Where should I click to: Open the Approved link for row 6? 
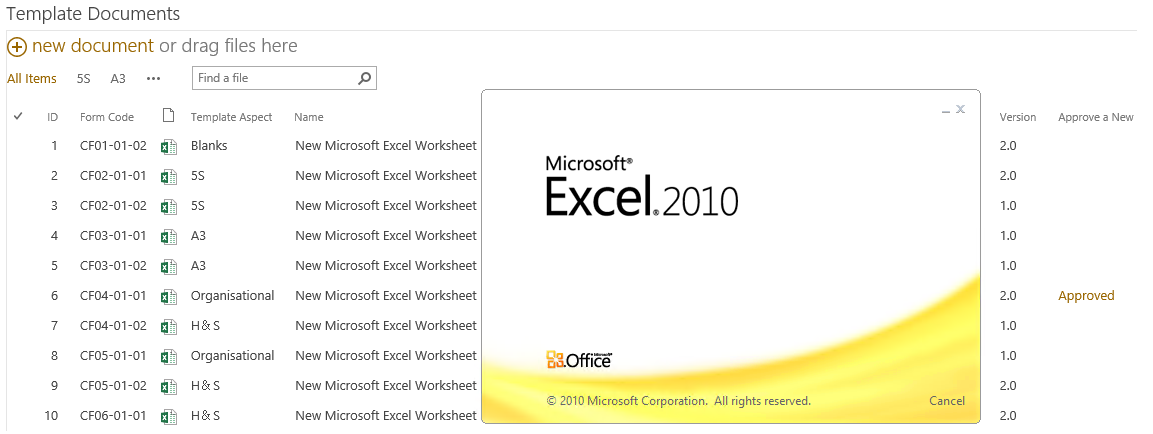click(1086, 296)
